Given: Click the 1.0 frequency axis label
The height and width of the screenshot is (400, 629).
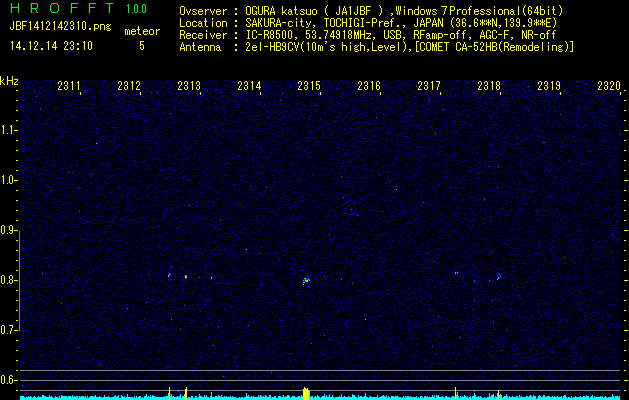Looking at the screenshot, I should [x=8, y=181].
